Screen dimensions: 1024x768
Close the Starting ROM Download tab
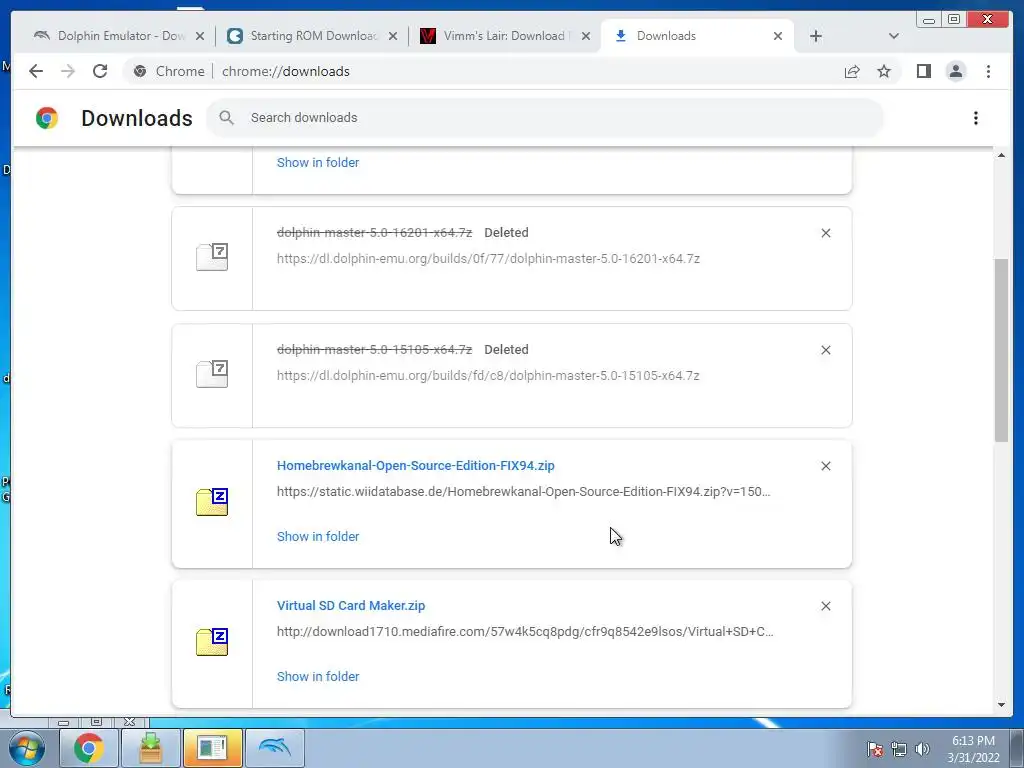(393, 36)
